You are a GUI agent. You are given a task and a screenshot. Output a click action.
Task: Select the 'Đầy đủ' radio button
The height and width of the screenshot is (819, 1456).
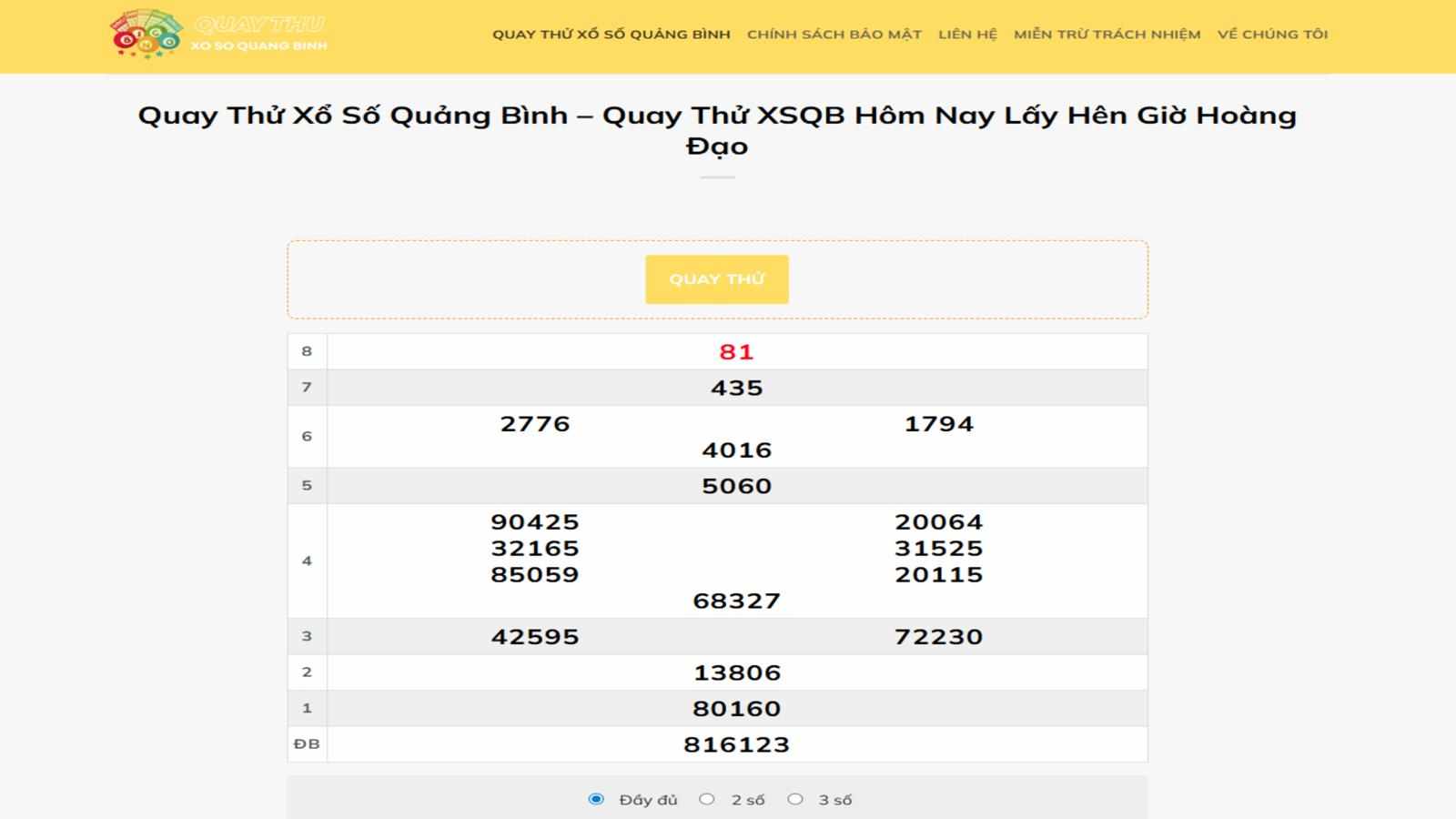tap(597, 799)
